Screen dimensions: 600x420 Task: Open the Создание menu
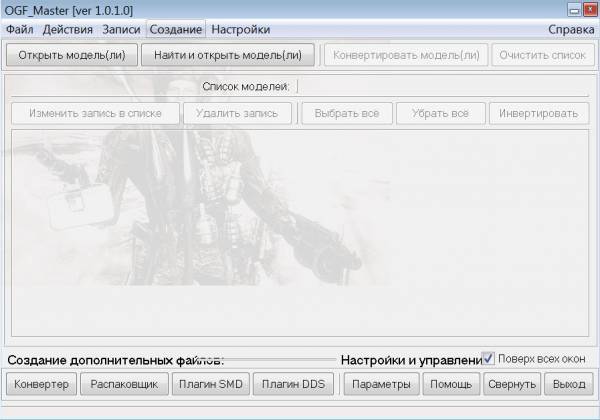[176, 29]
